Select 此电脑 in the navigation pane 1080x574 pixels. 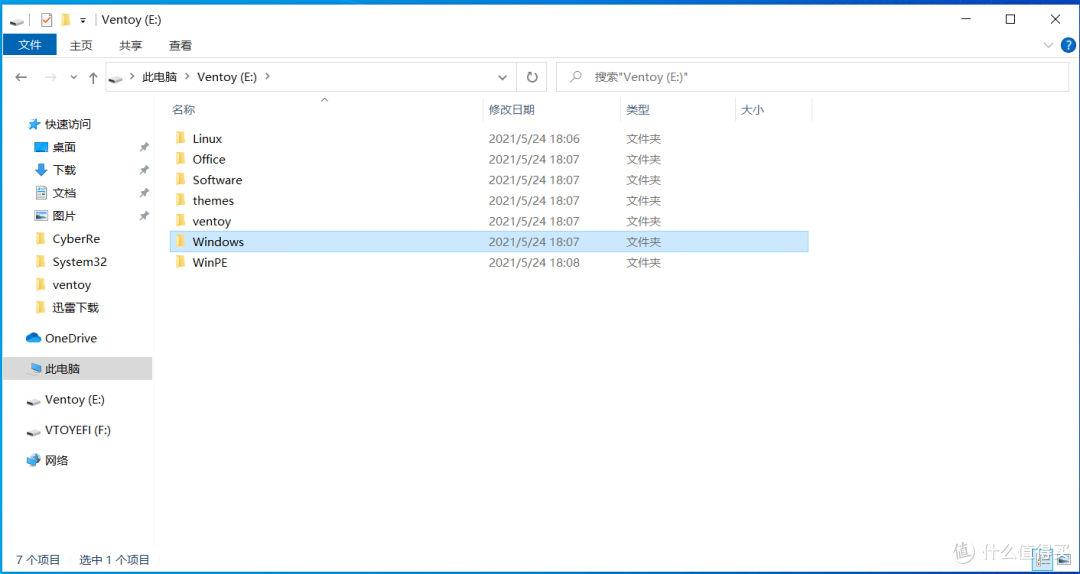pyautogui.click(x=77, y=369)
